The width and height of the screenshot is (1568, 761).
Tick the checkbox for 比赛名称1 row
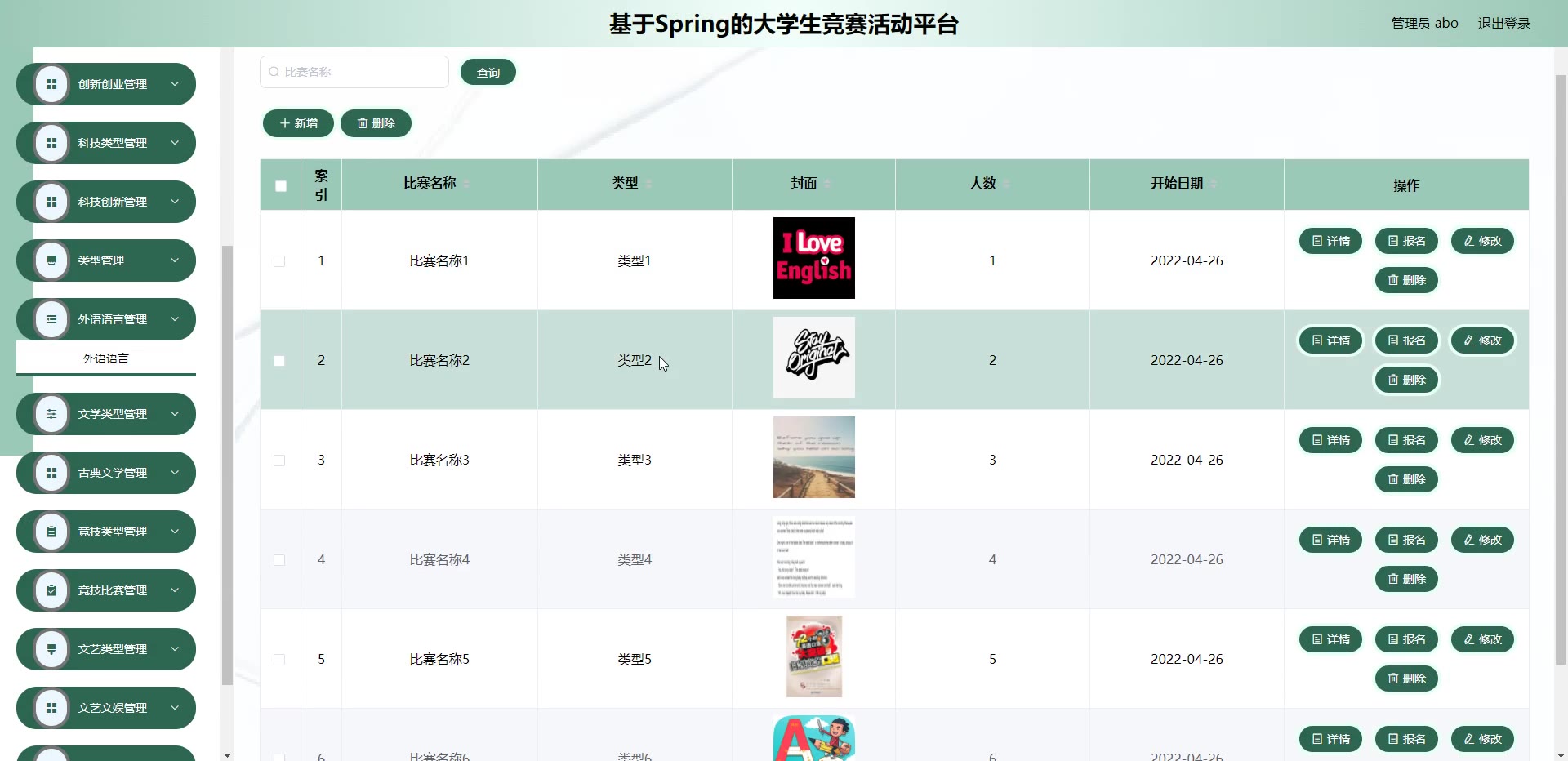click(x=279, y=261)
